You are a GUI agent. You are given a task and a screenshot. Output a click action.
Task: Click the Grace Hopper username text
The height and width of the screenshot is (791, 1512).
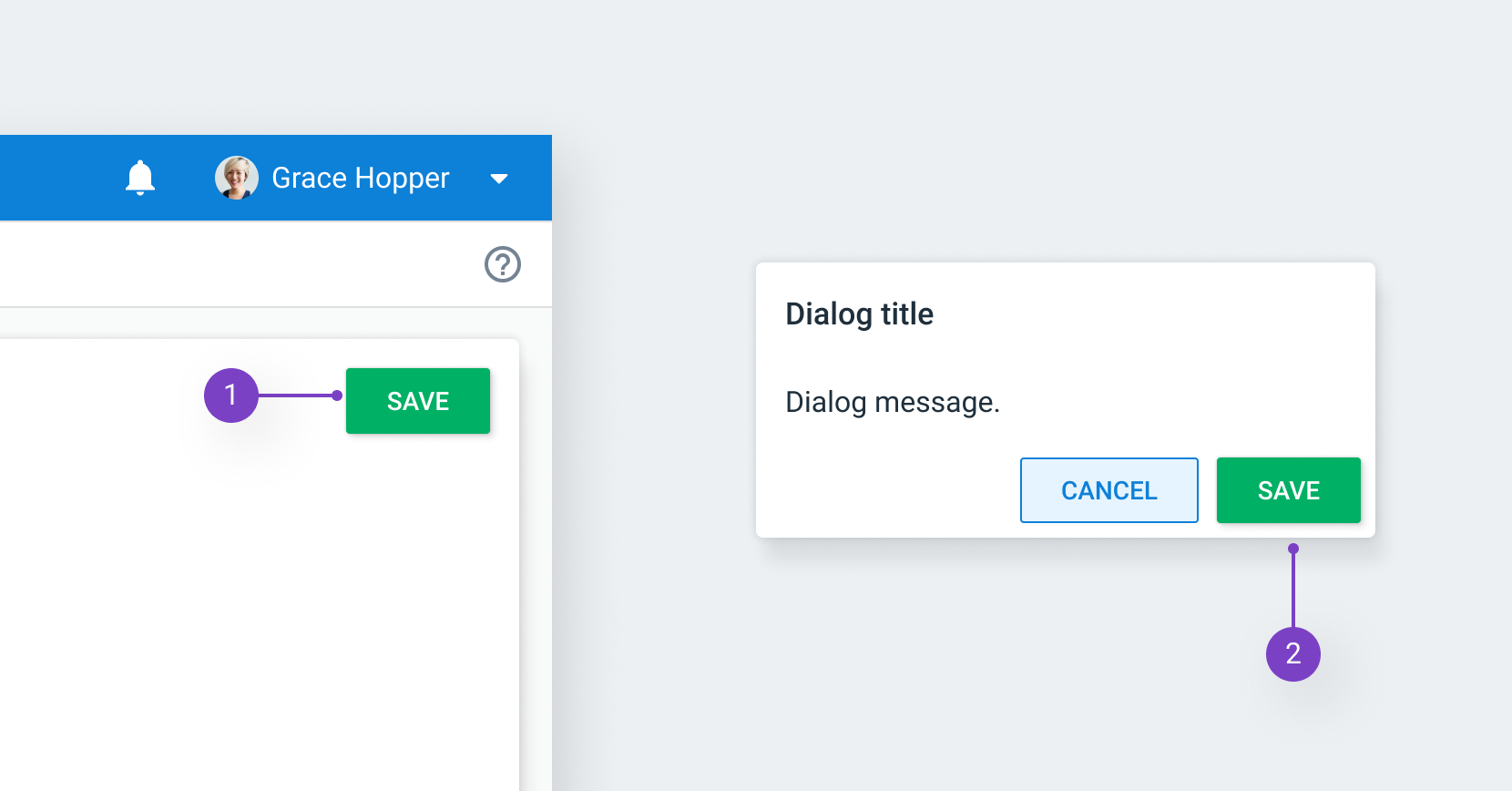[x=361, y=178]
